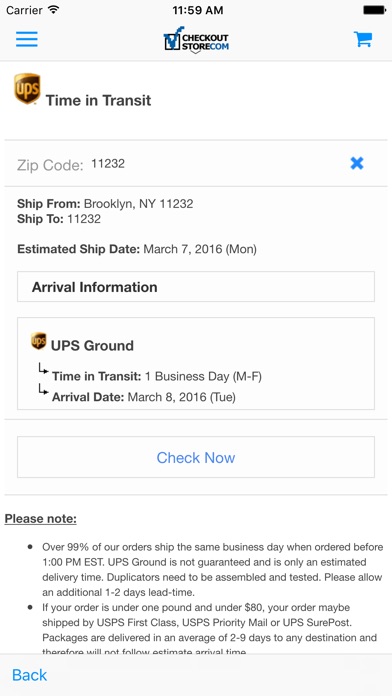The image size is (392, 696).
Task: Click the battery icon in status bar
Action: click(x=374, y=10)
